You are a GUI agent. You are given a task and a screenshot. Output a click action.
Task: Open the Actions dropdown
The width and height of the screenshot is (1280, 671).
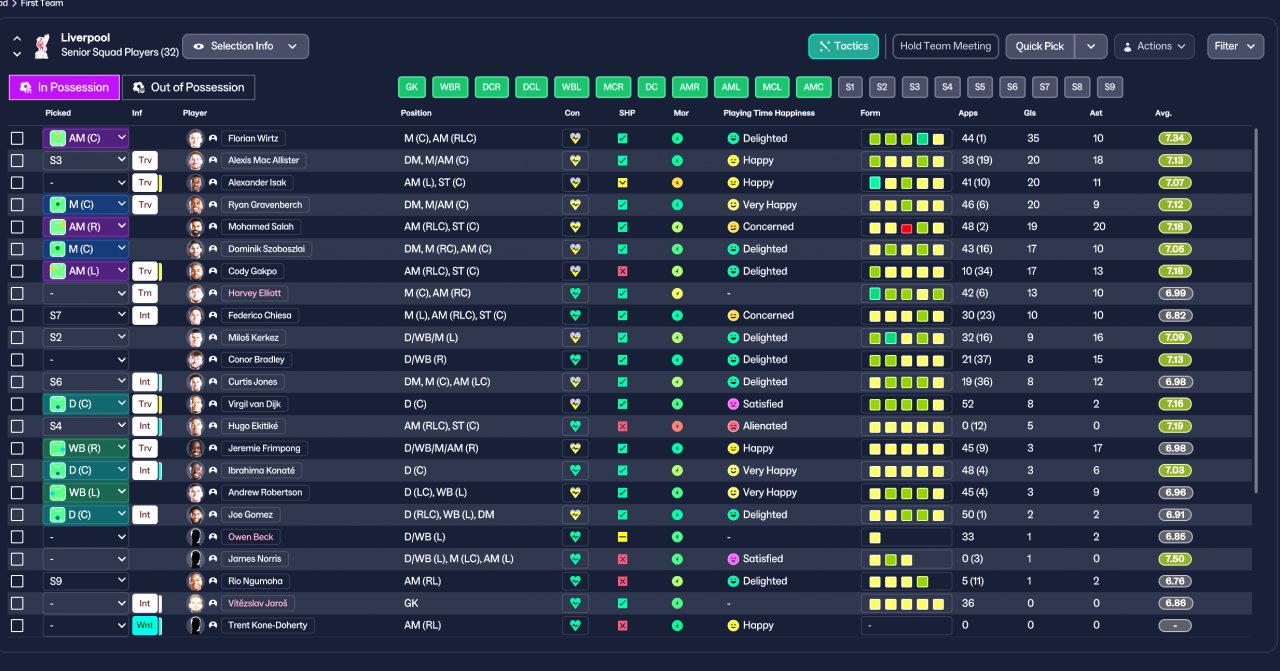pyautogui.click(x=1154, y=46)
